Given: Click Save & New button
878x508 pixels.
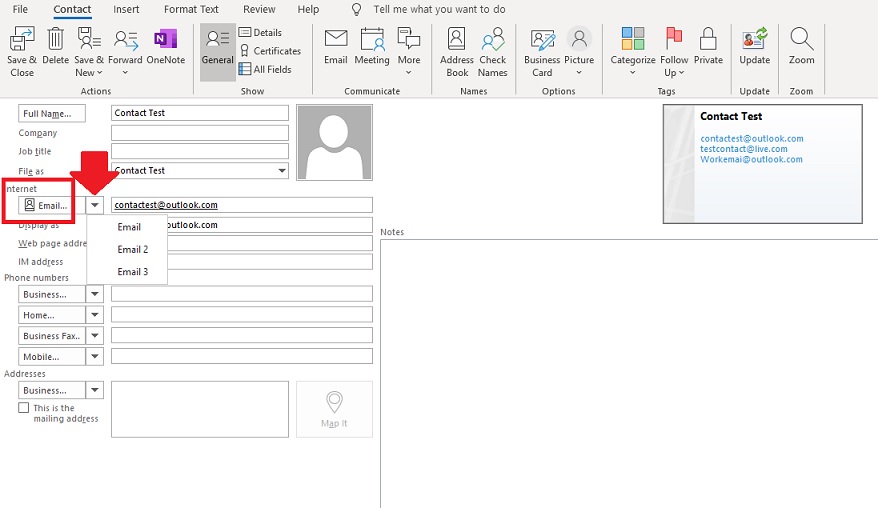Looking at the screenshot, I should (x=89, y=52).
